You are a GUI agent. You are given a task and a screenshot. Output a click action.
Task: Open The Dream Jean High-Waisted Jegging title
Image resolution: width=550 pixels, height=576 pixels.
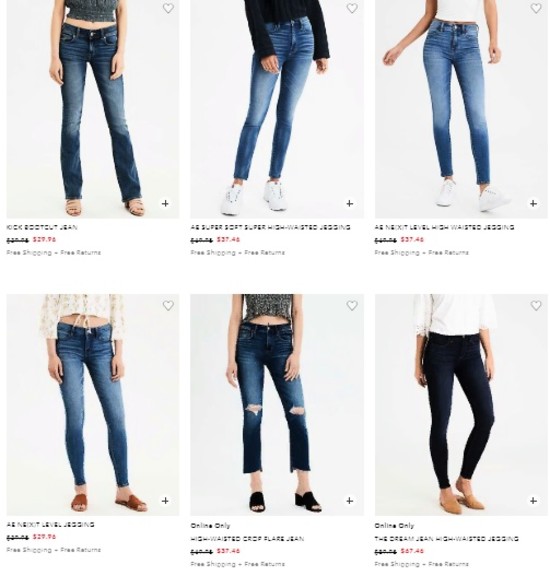pos(446,539)
